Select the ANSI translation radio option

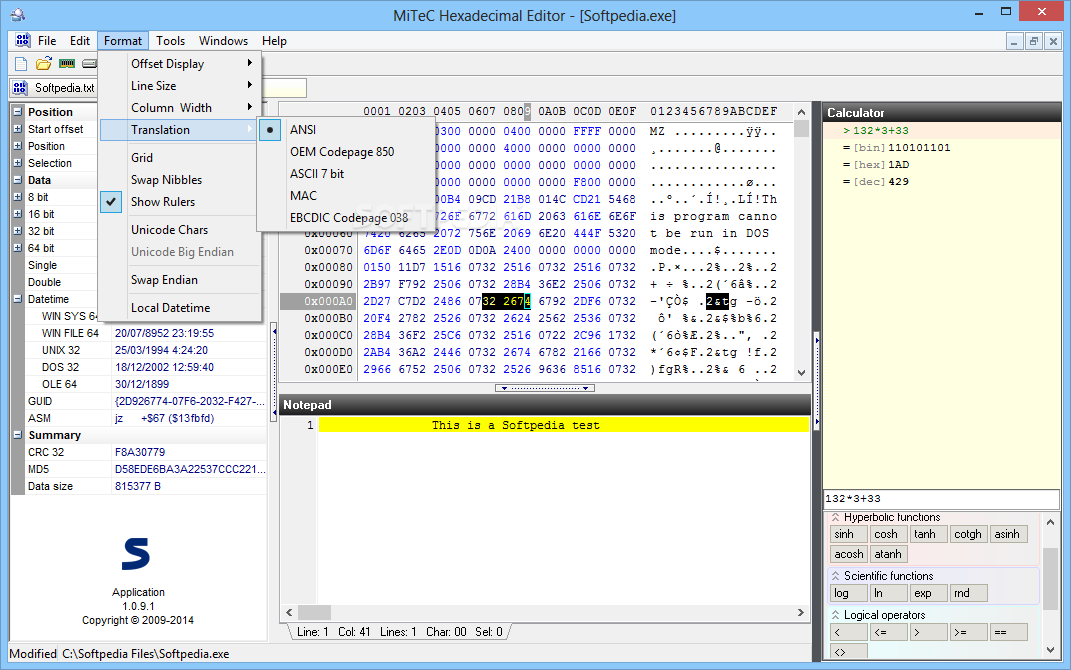(x=270, y=130)
